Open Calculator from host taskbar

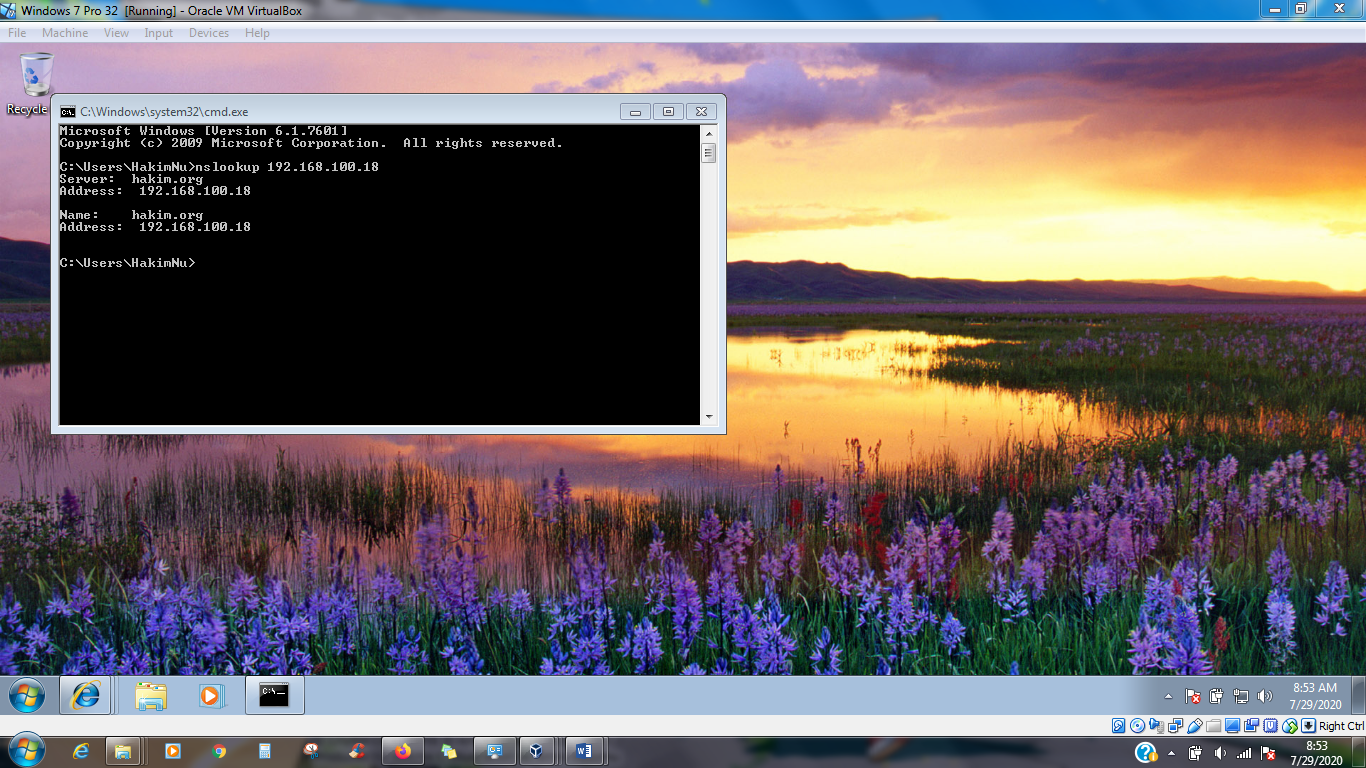point(265,751)
